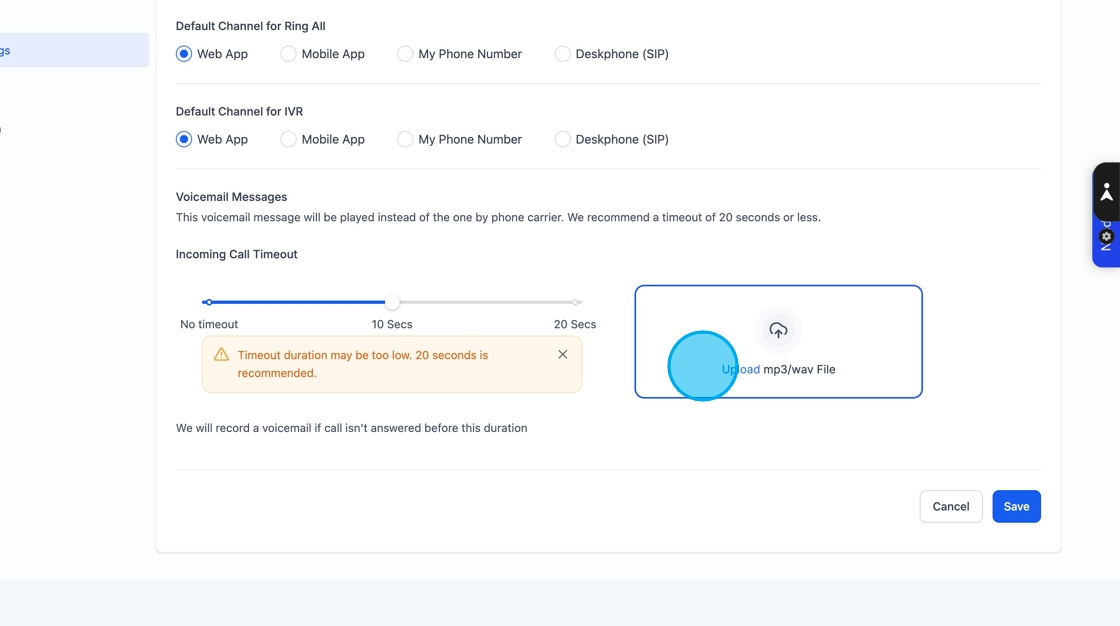Select Web App for IVR channel
1120x626 pixels.
point(184,139)
